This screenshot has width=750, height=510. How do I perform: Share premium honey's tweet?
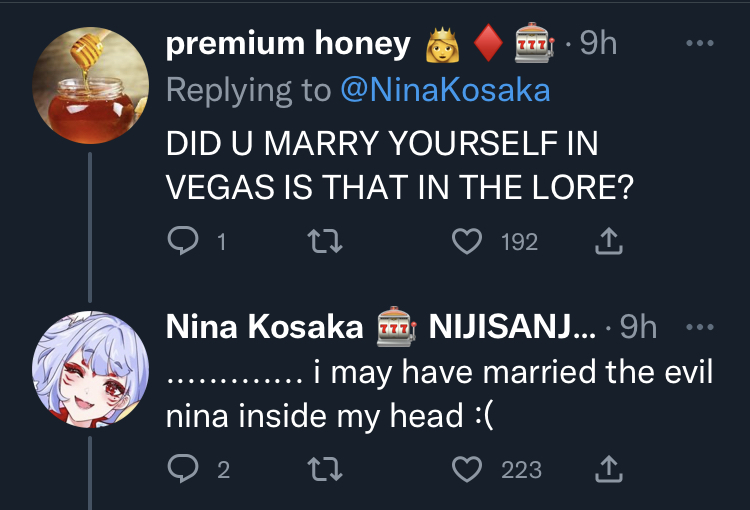point(609,241)
